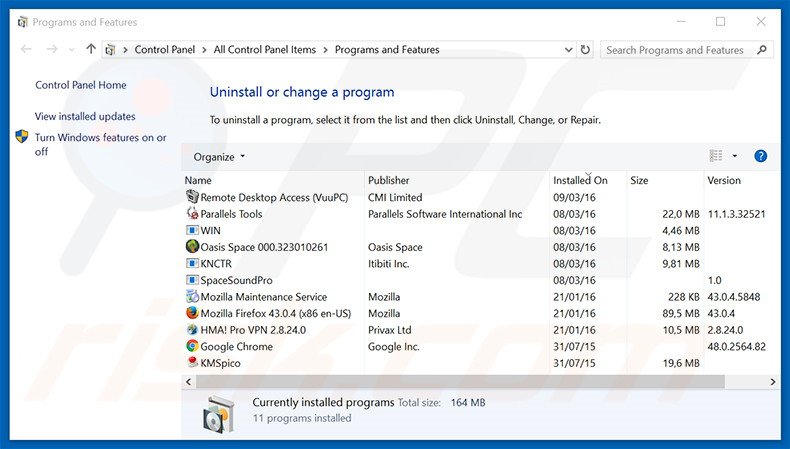Click the address bar Control Panel icon
Image resolution: width=790 pixels, height=449 pixels.
(110, 50)
